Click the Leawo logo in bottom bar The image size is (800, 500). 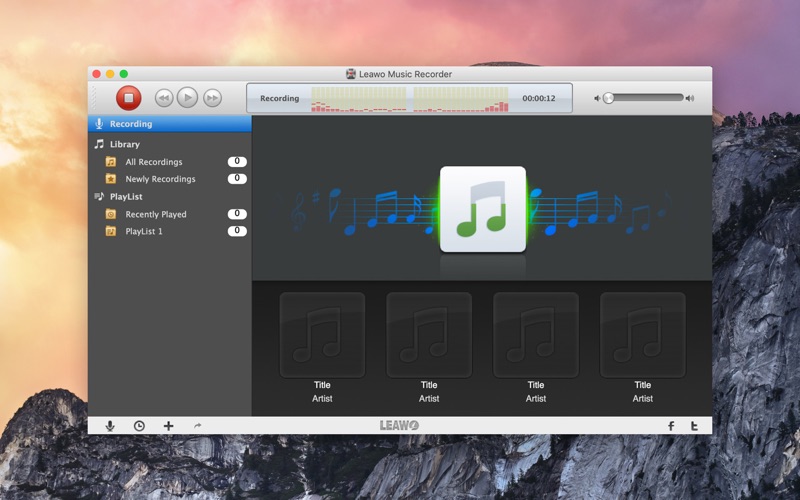click(x=399, y=426)
